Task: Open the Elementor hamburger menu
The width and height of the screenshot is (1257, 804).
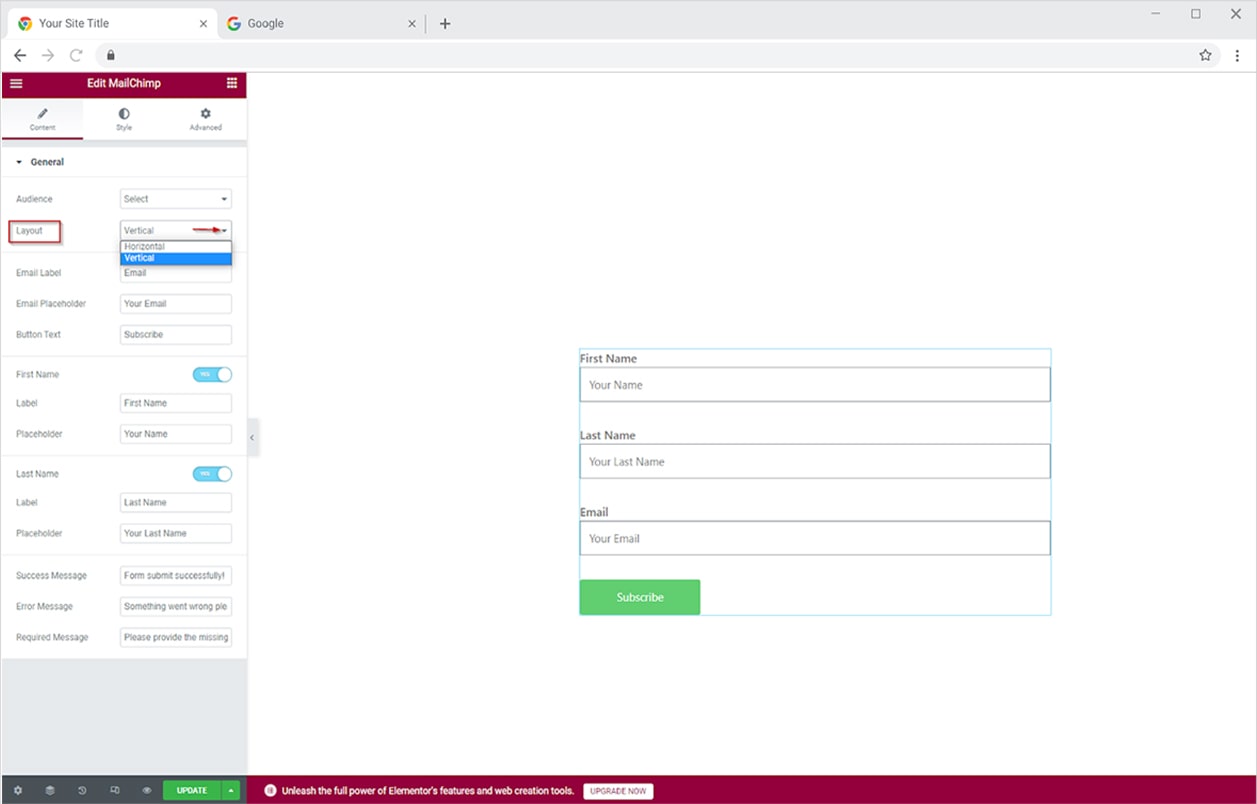Action: point(16,84)
